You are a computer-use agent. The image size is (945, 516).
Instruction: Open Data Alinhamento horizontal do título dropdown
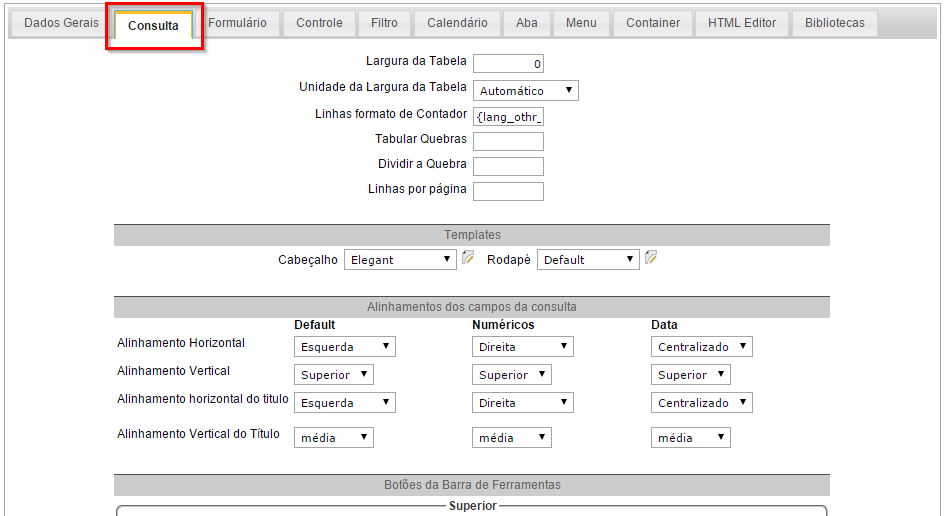[x=702, y=403]
